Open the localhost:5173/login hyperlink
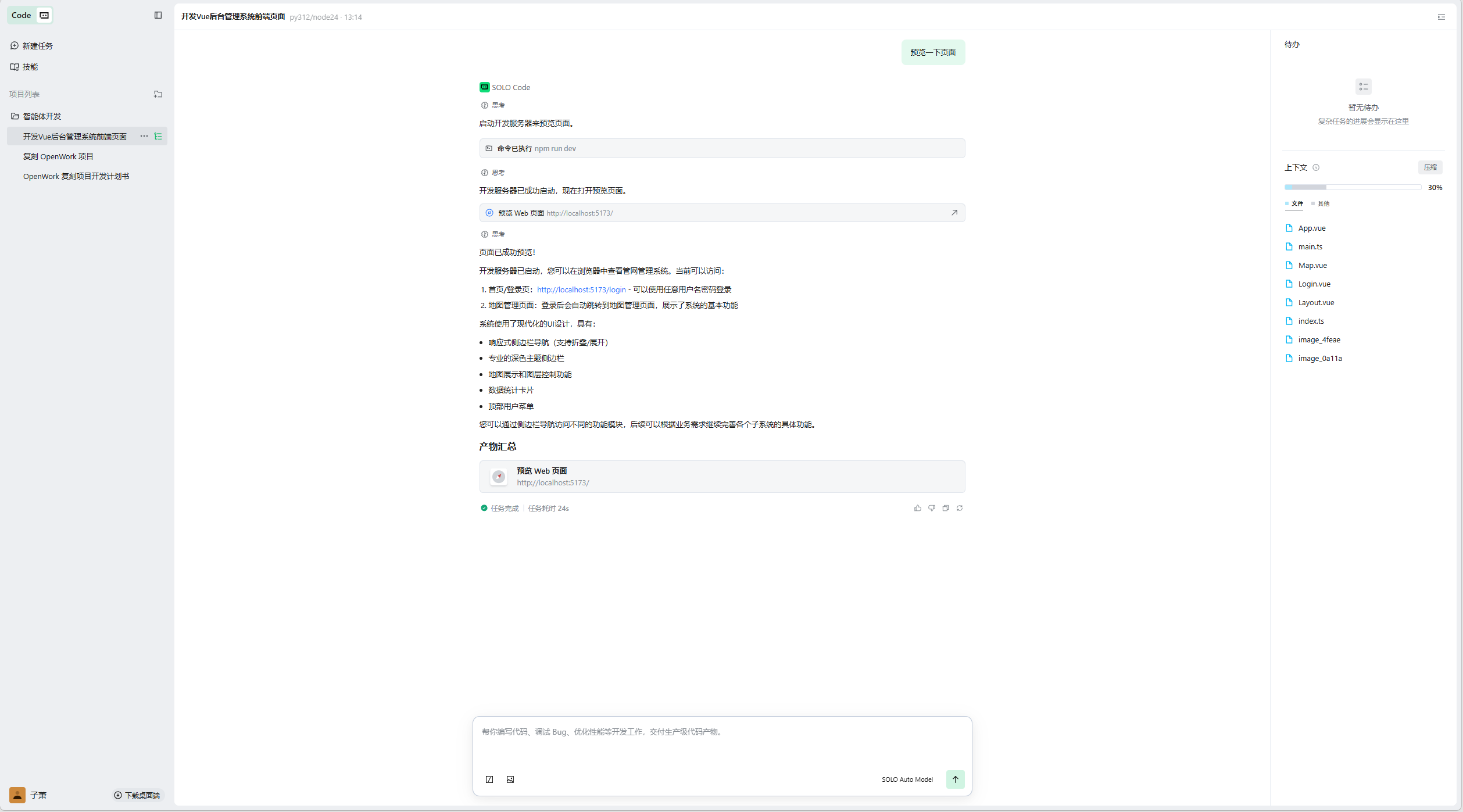Viewport: 1463px width, 812px height. (581, 289)
